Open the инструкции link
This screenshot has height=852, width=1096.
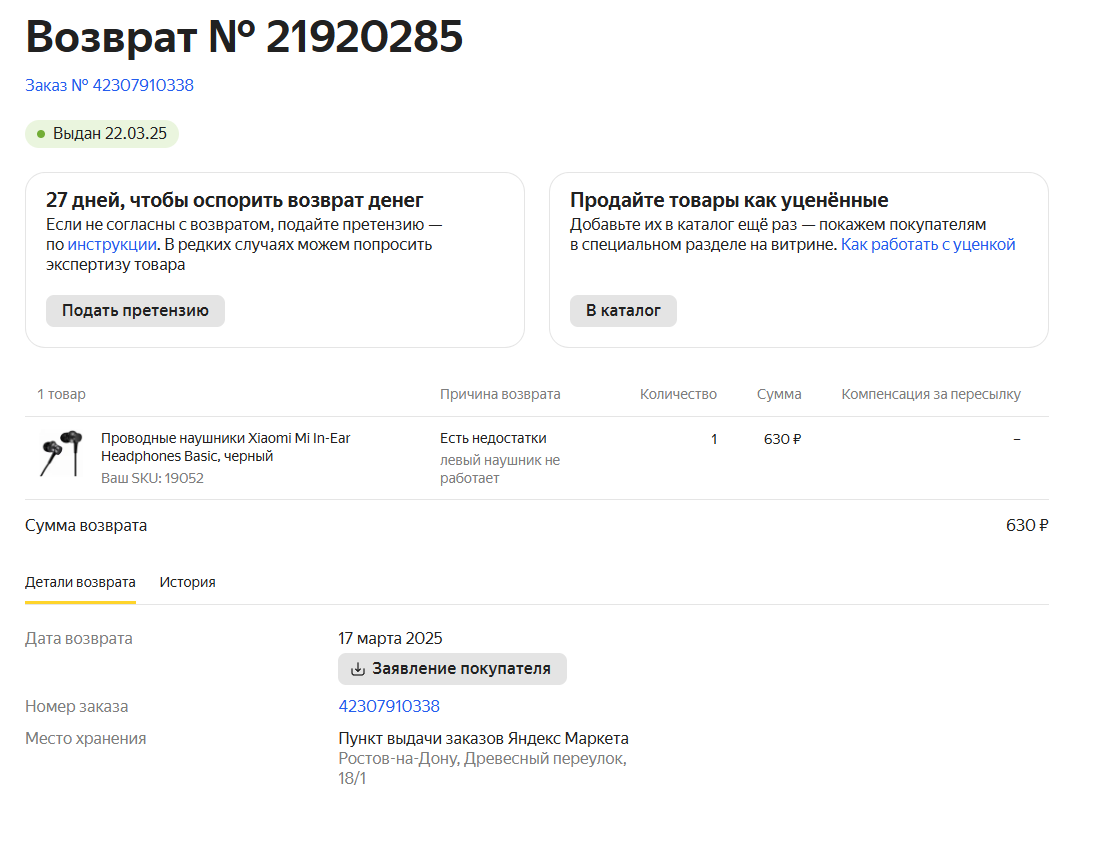coord(112,245)
